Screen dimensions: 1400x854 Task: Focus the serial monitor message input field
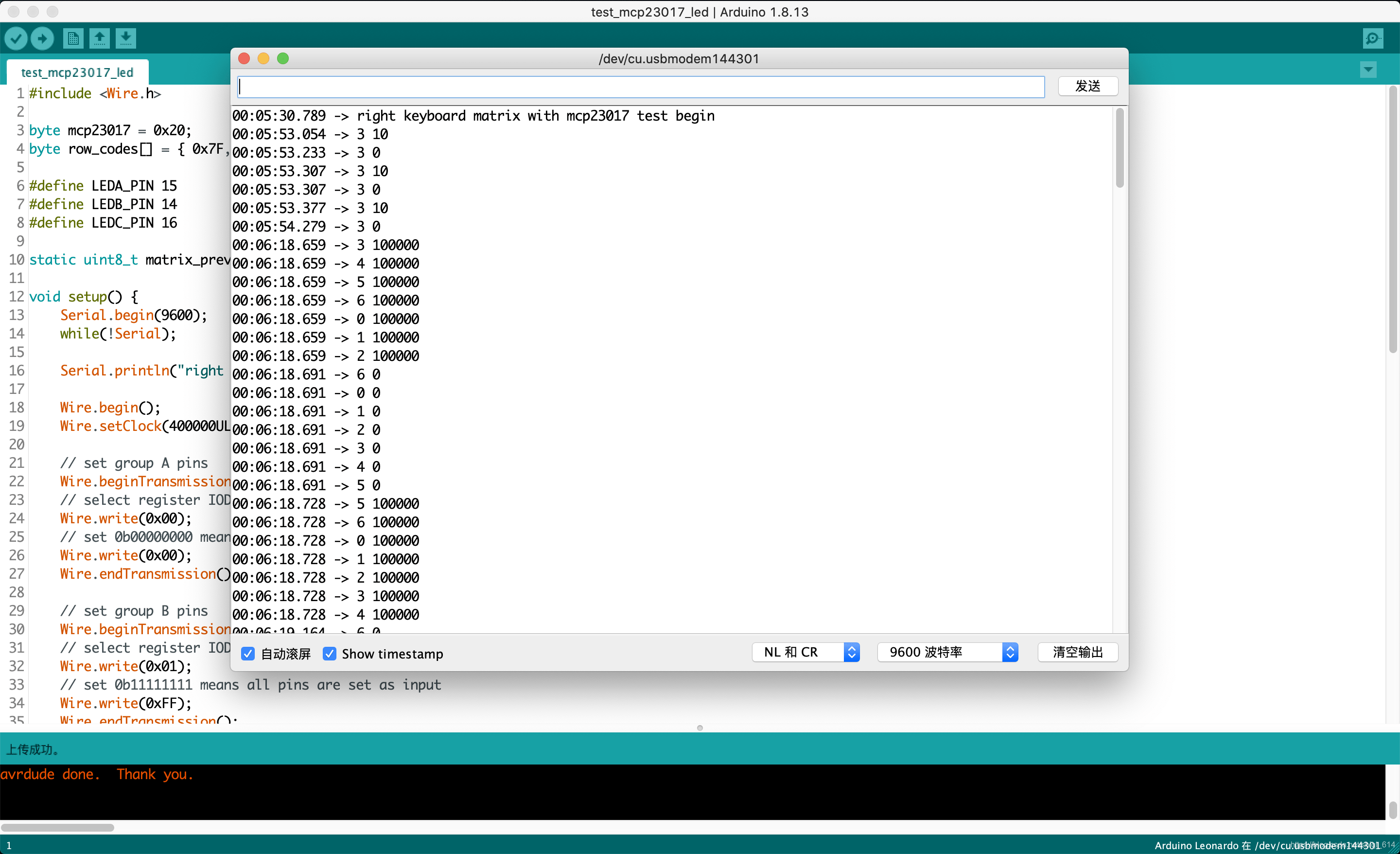tap(641, 87)
